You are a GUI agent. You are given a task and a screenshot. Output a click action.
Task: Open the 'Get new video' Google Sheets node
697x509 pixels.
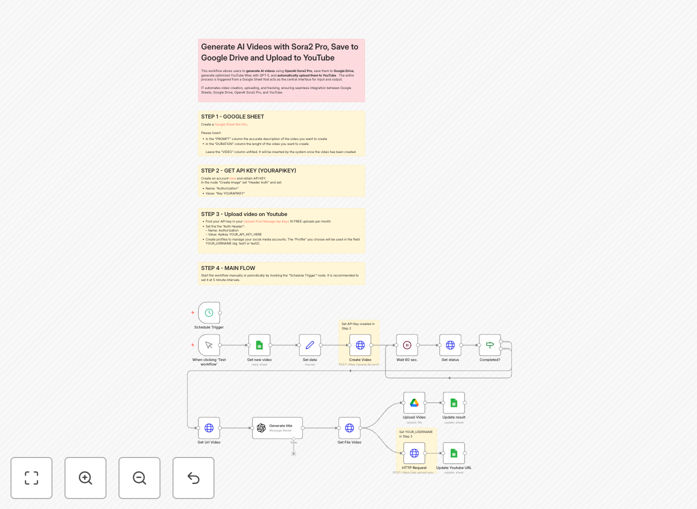[260, 345]
